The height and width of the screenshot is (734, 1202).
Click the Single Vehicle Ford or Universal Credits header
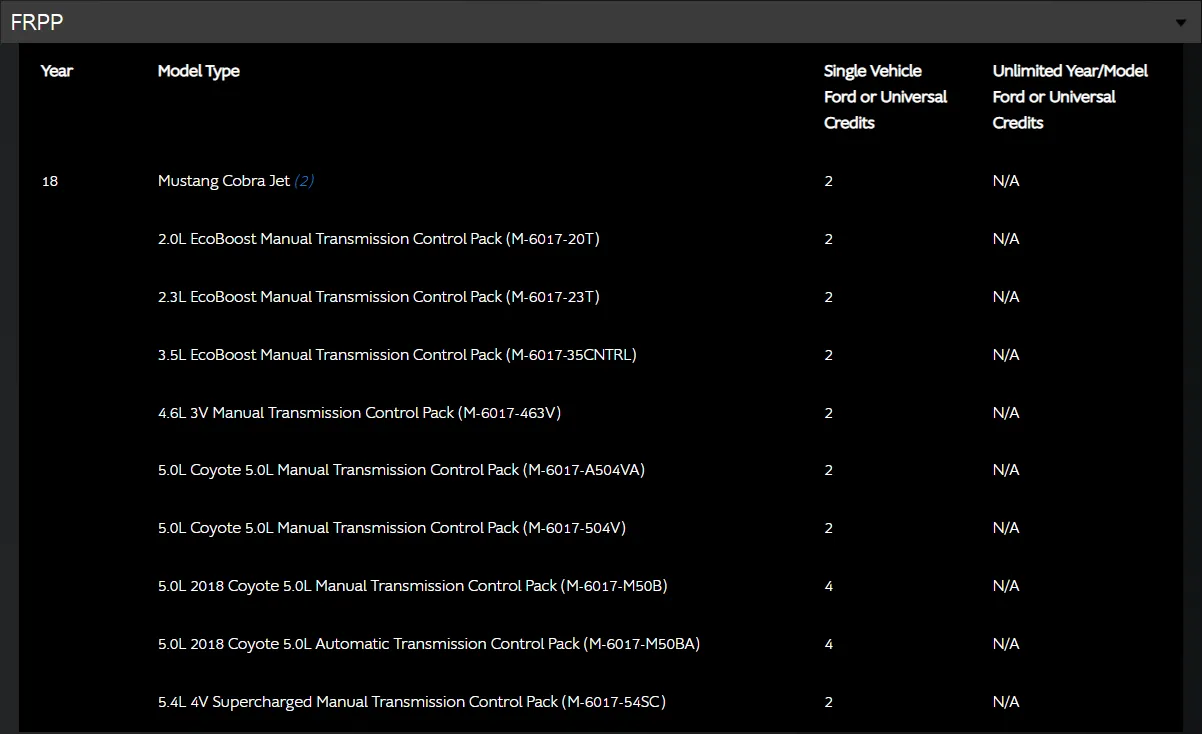[885, 97]
